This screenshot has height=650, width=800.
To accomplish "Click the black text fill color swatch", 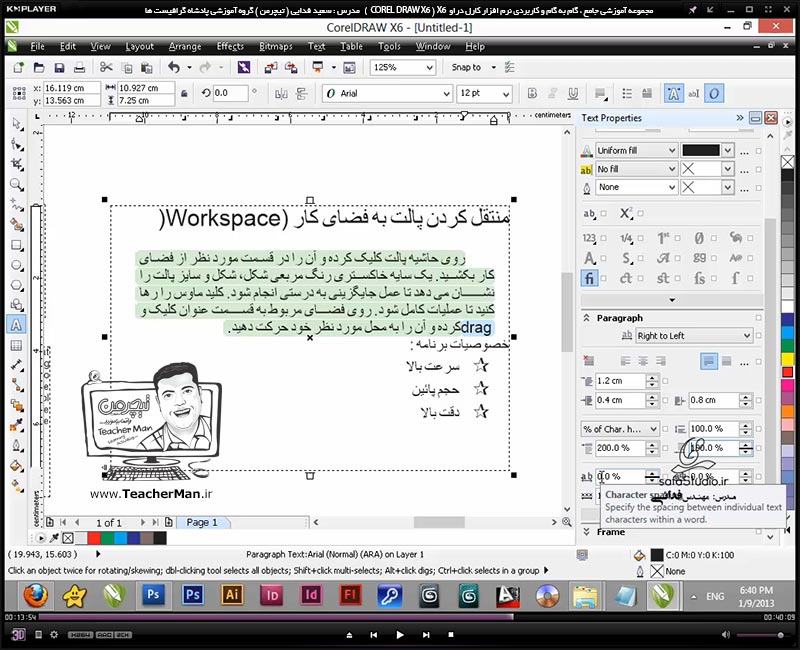I will click(x=701, y=151).
